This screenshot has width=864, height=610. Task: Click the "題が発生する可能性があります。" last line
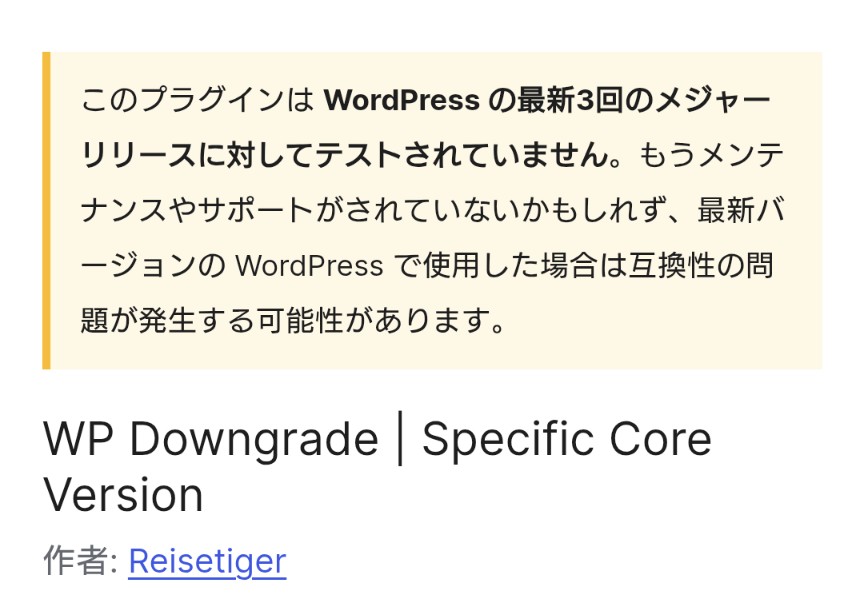click(x=294, y=321)
